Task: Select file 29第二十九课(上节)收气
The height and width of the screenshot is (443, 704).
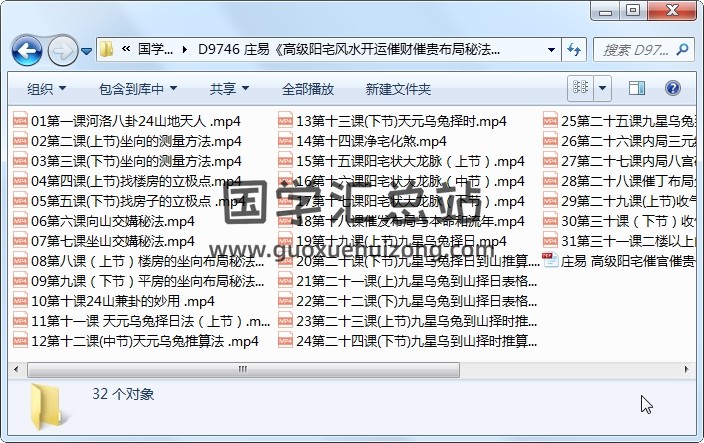Action: click(x=619, y=201)
